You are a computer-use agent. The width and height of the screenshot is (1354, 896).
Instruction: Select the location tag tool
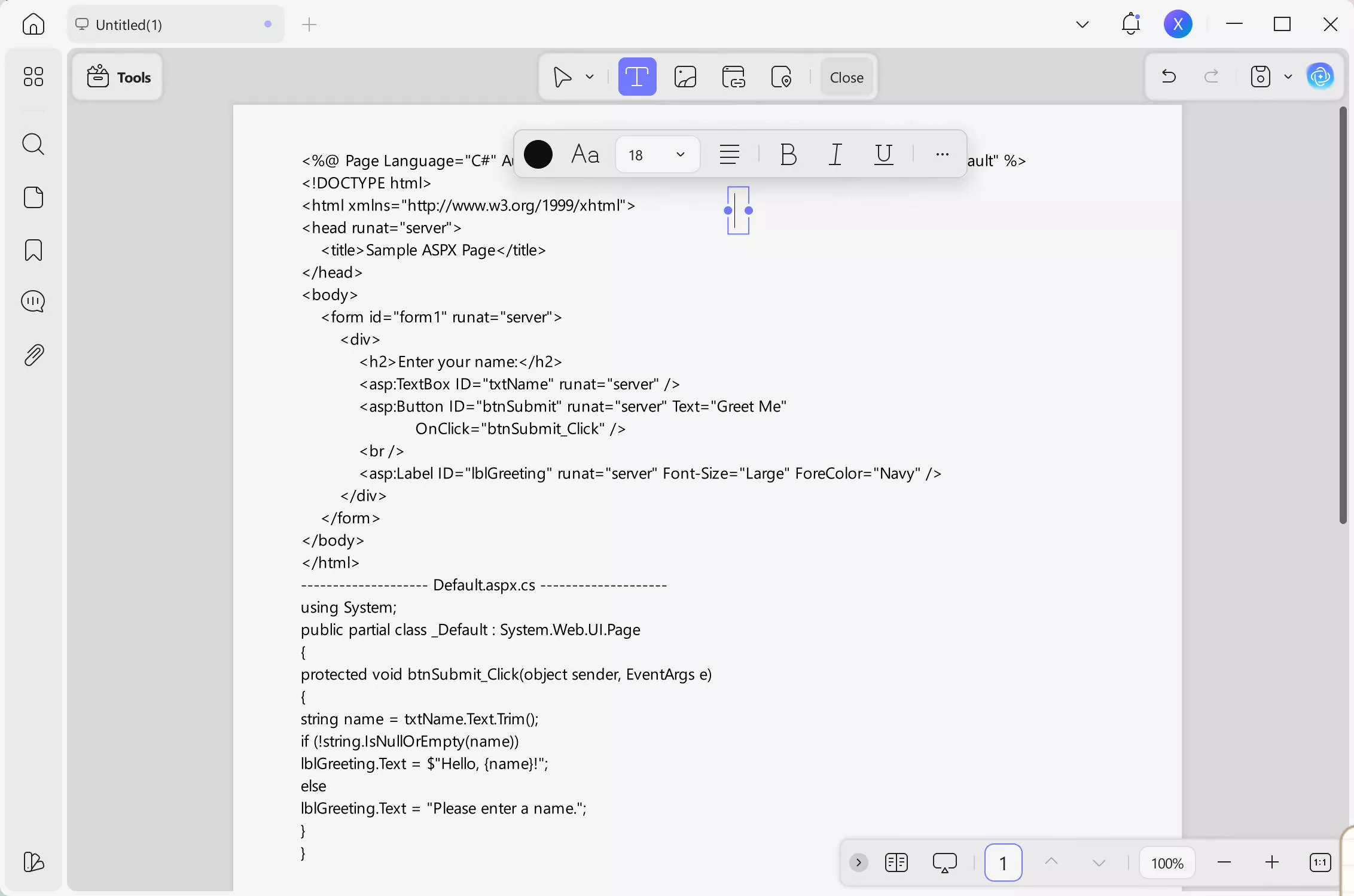point(782,77)
